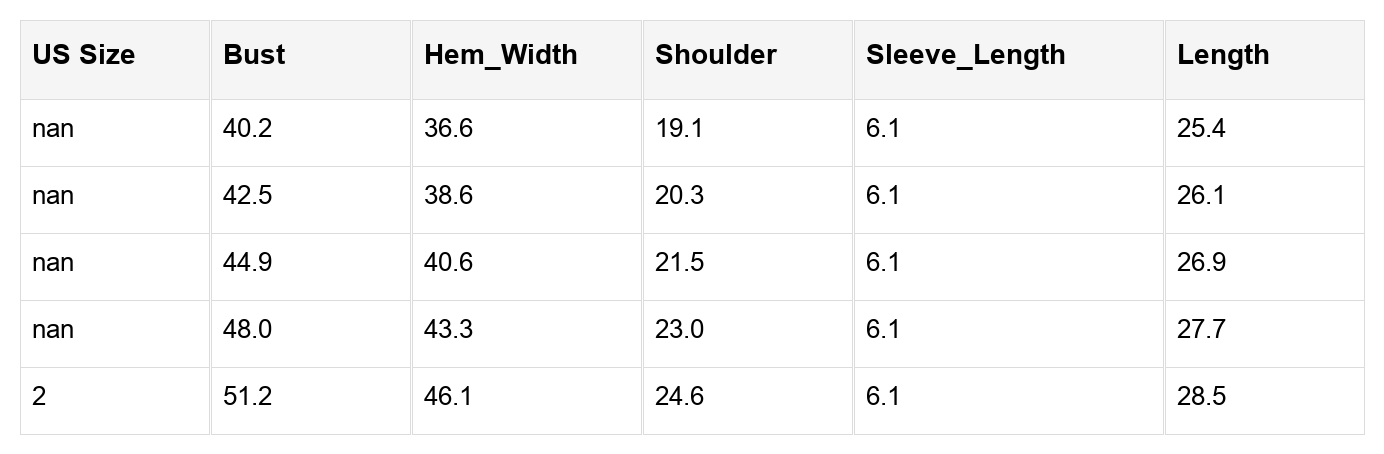Select the Bust column header

[x=254, y=55]
